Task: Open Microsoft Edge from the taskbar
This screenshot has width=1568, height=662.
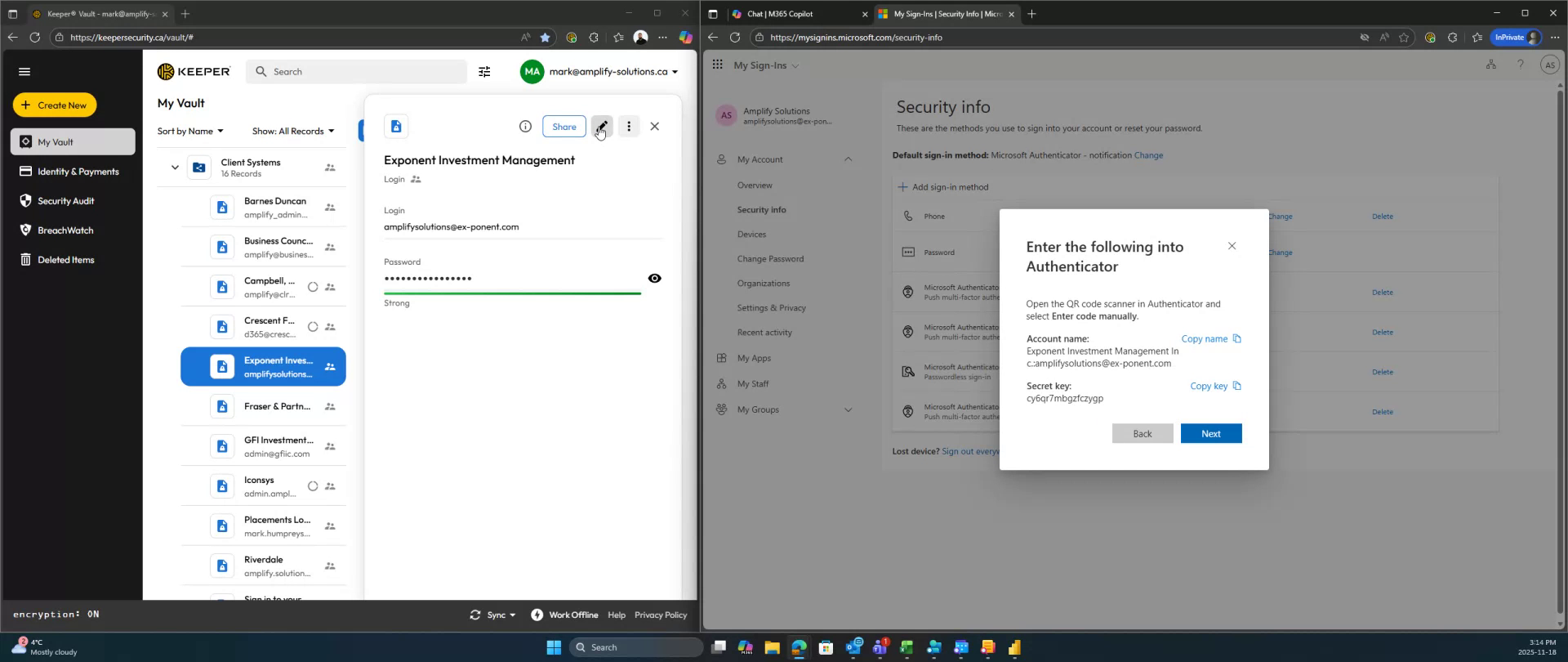Action: [x=799, y=647]
